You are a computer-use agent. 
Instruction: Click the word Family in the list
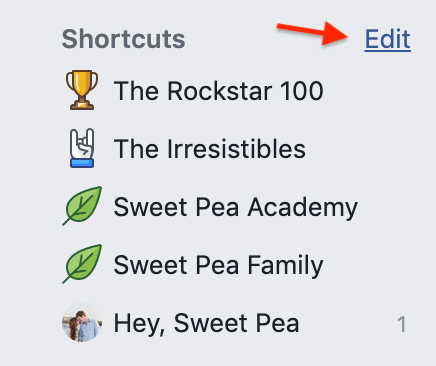click(x=285, y=266)
